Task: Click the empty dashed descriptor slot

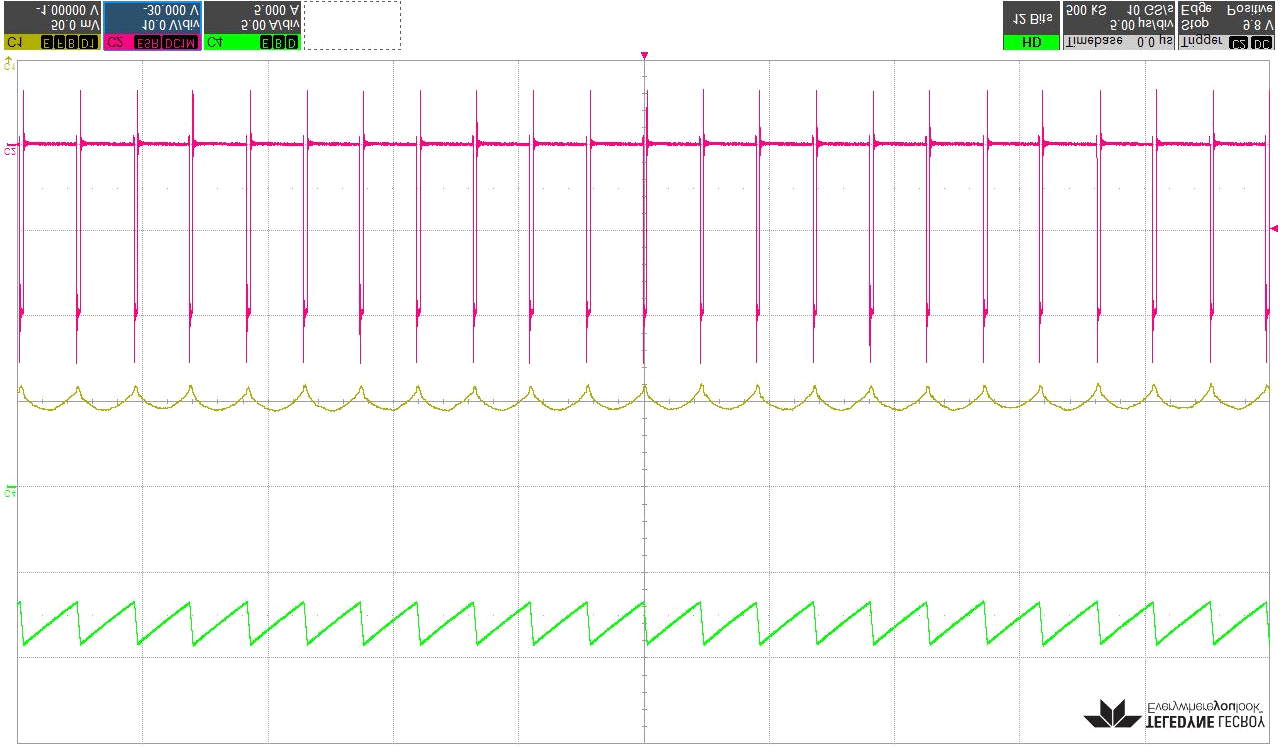Action: coord(352,25)
